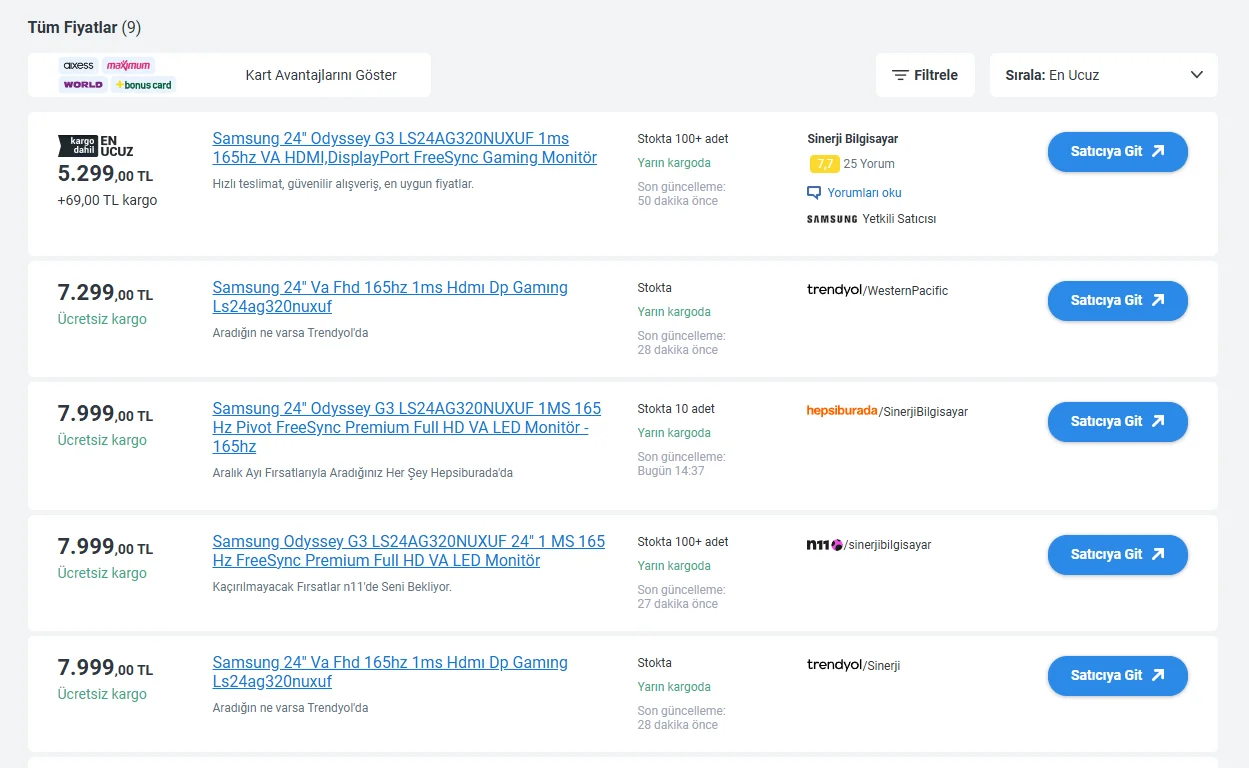The image size is (1249, 768).
Task: Click the trendyol logo for WesternPacific seller
Action: (x=834, y=290)
